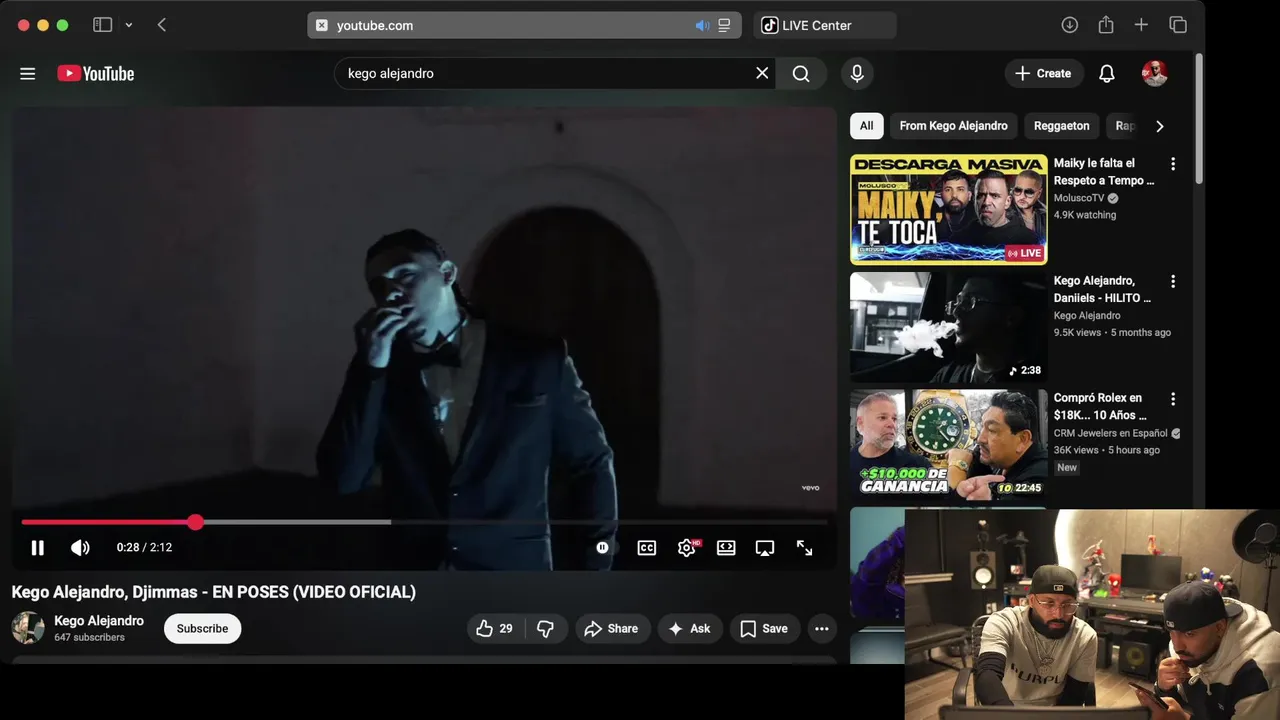Screen dimensions: 1280x720
Task: Open player settings gear
Action: 687,548
